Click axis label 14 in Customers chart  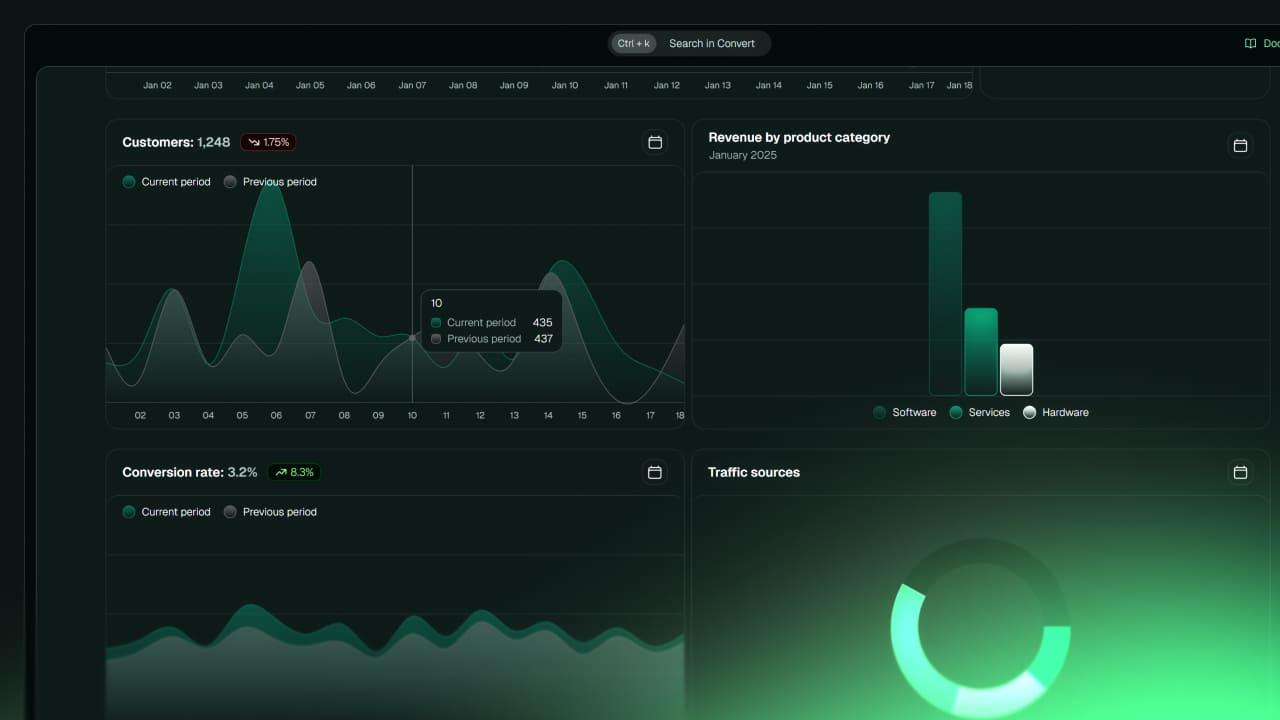coord(548,415)
